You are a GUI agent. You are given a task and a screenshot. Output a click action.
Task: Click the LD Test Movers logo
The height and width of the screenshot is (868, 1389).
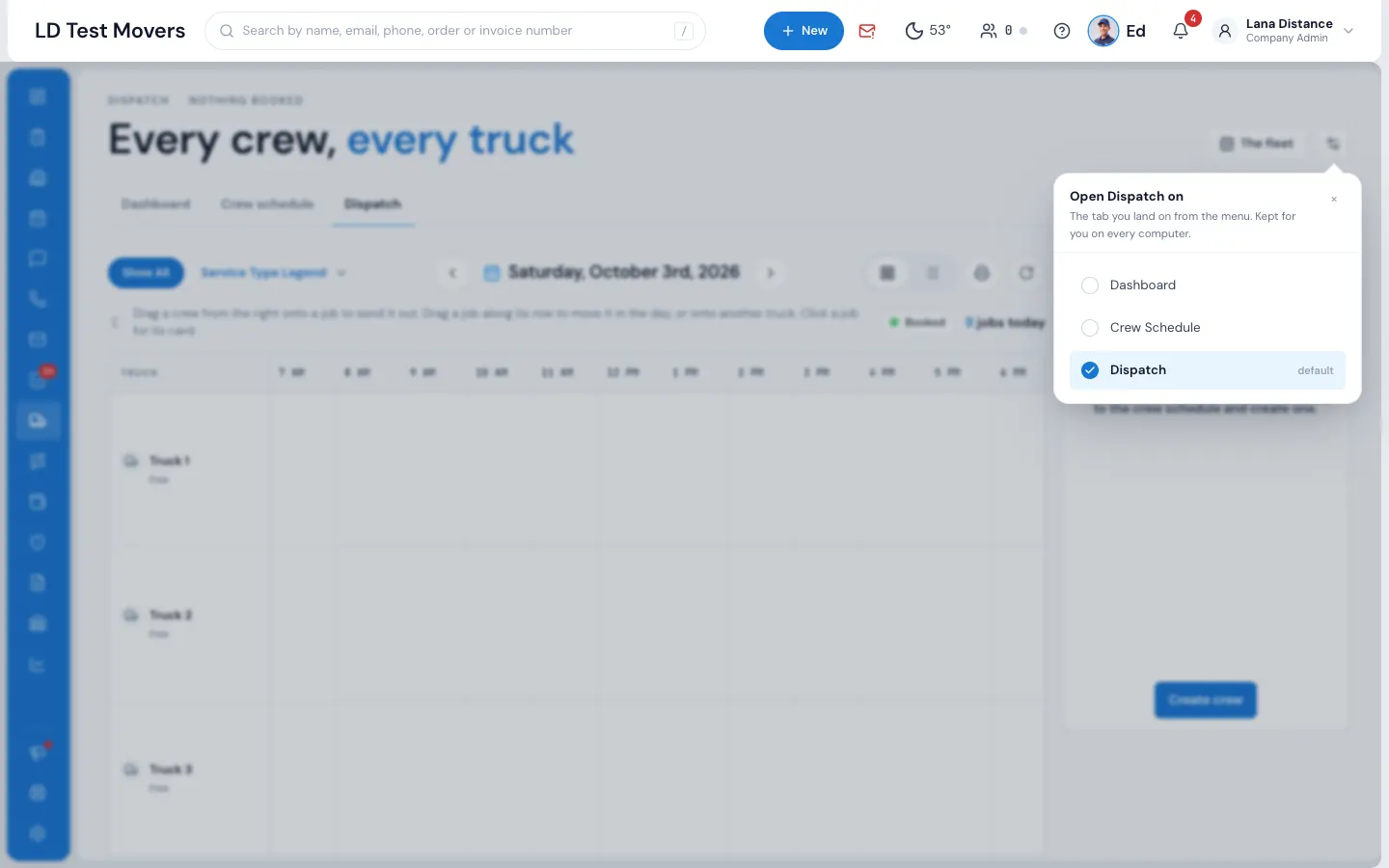tap(110, 31)
